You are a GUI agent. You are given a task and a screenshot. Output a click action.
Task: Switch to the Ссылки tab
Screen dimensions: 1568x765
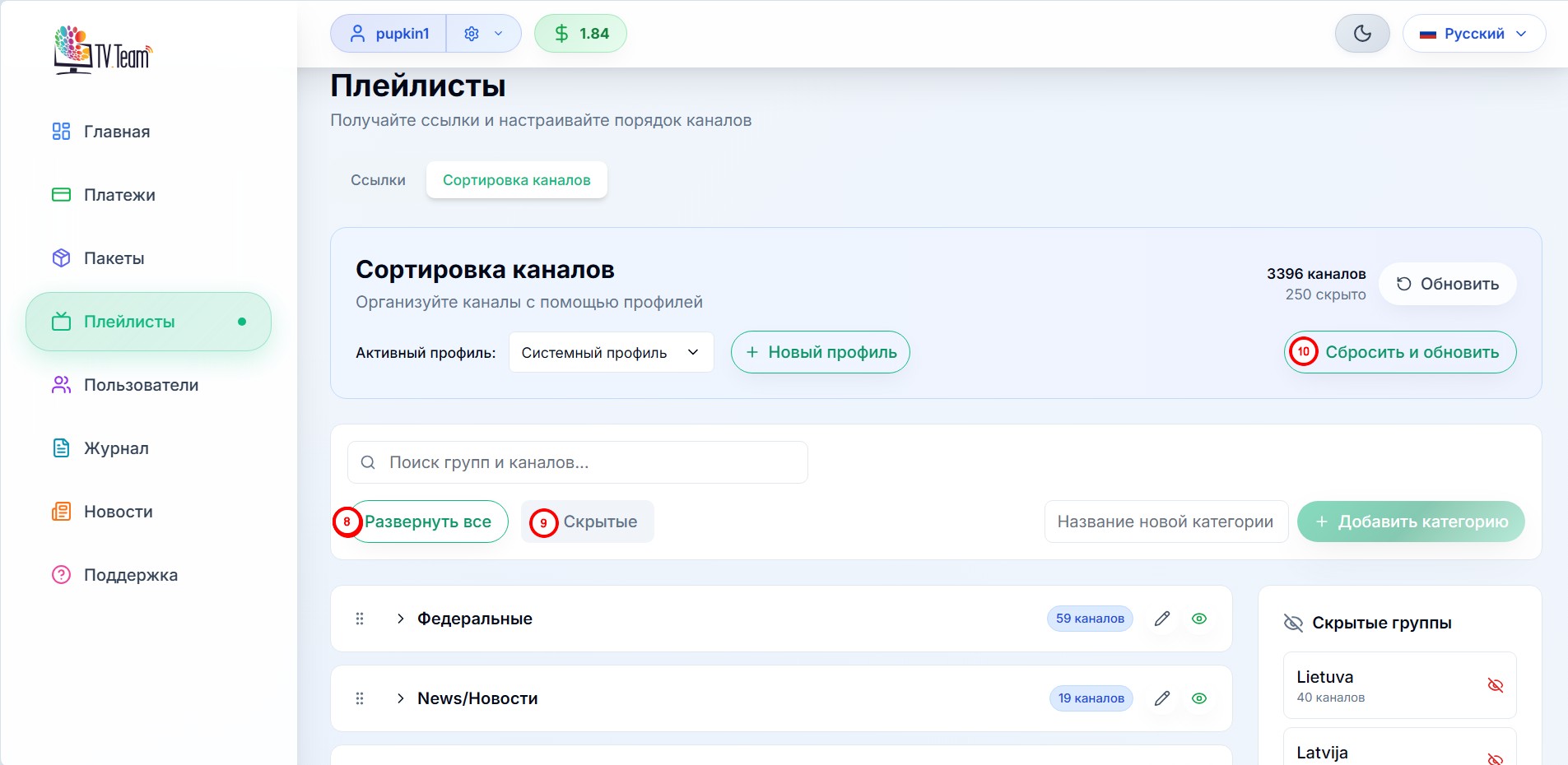coord(377,179)
